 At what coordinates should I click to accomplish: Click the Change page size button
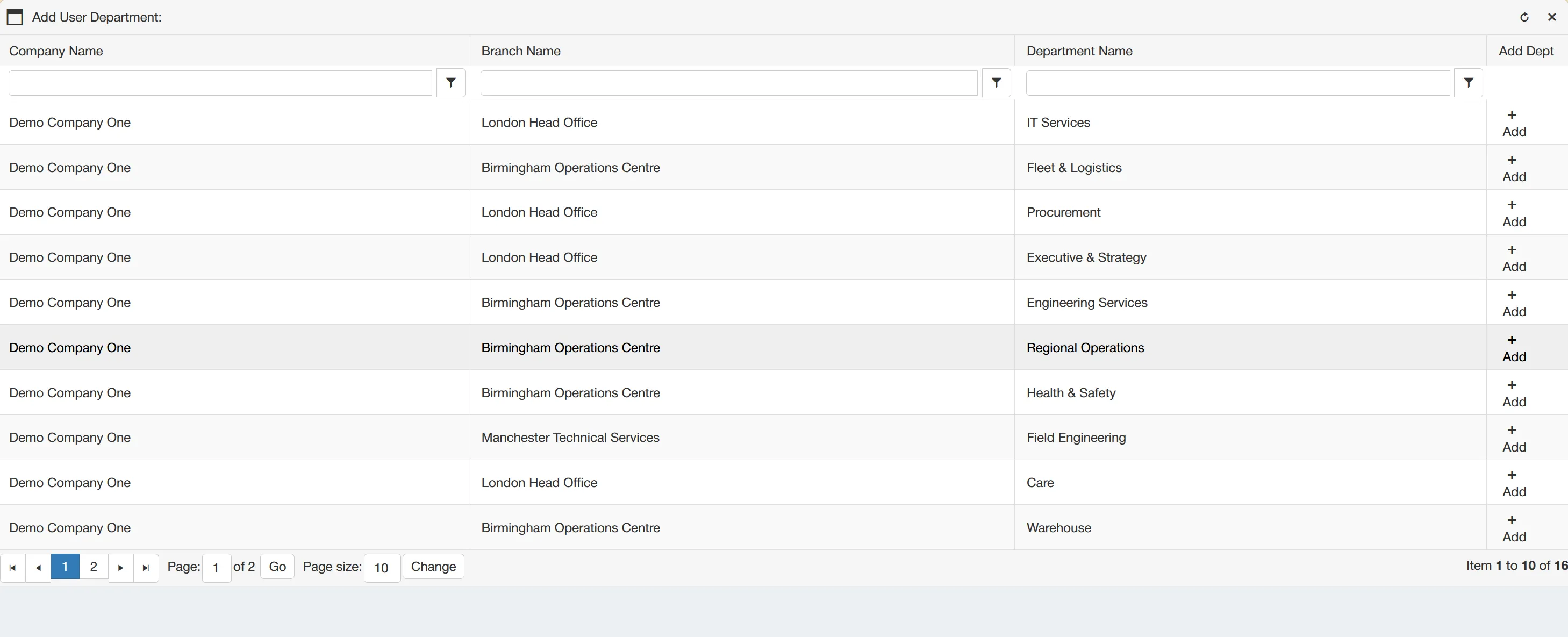click(433, 567)
